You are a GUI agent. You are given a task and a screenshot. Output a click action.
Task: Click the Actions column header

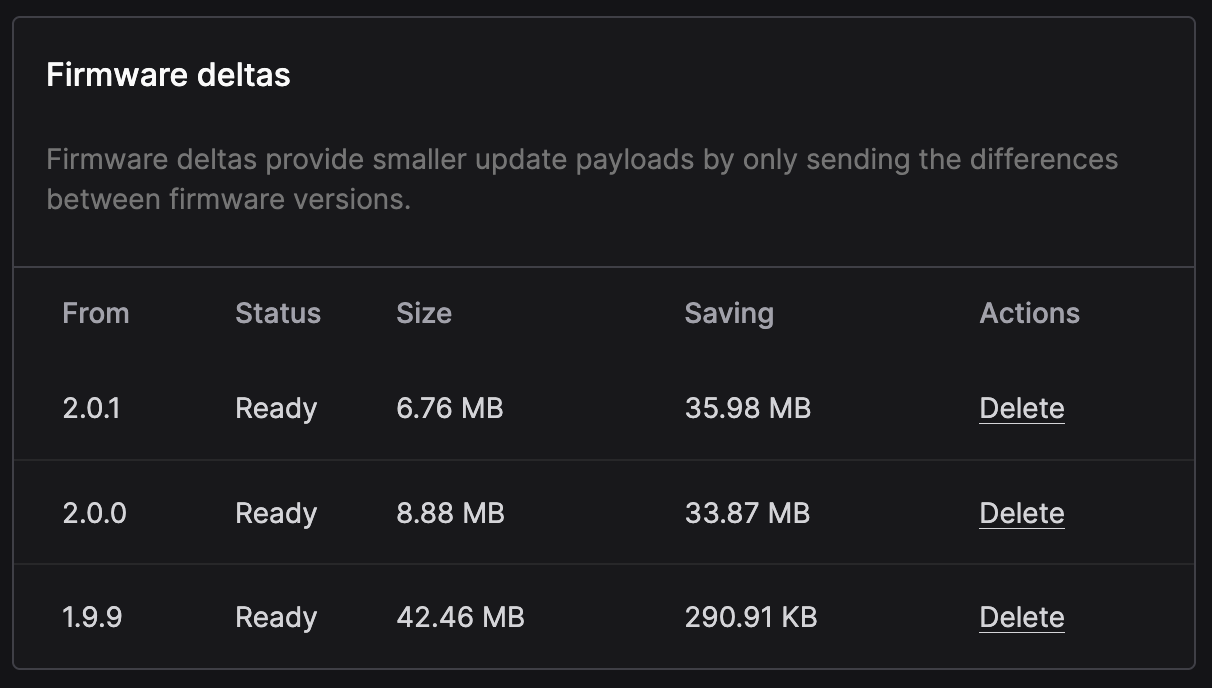1029,313
